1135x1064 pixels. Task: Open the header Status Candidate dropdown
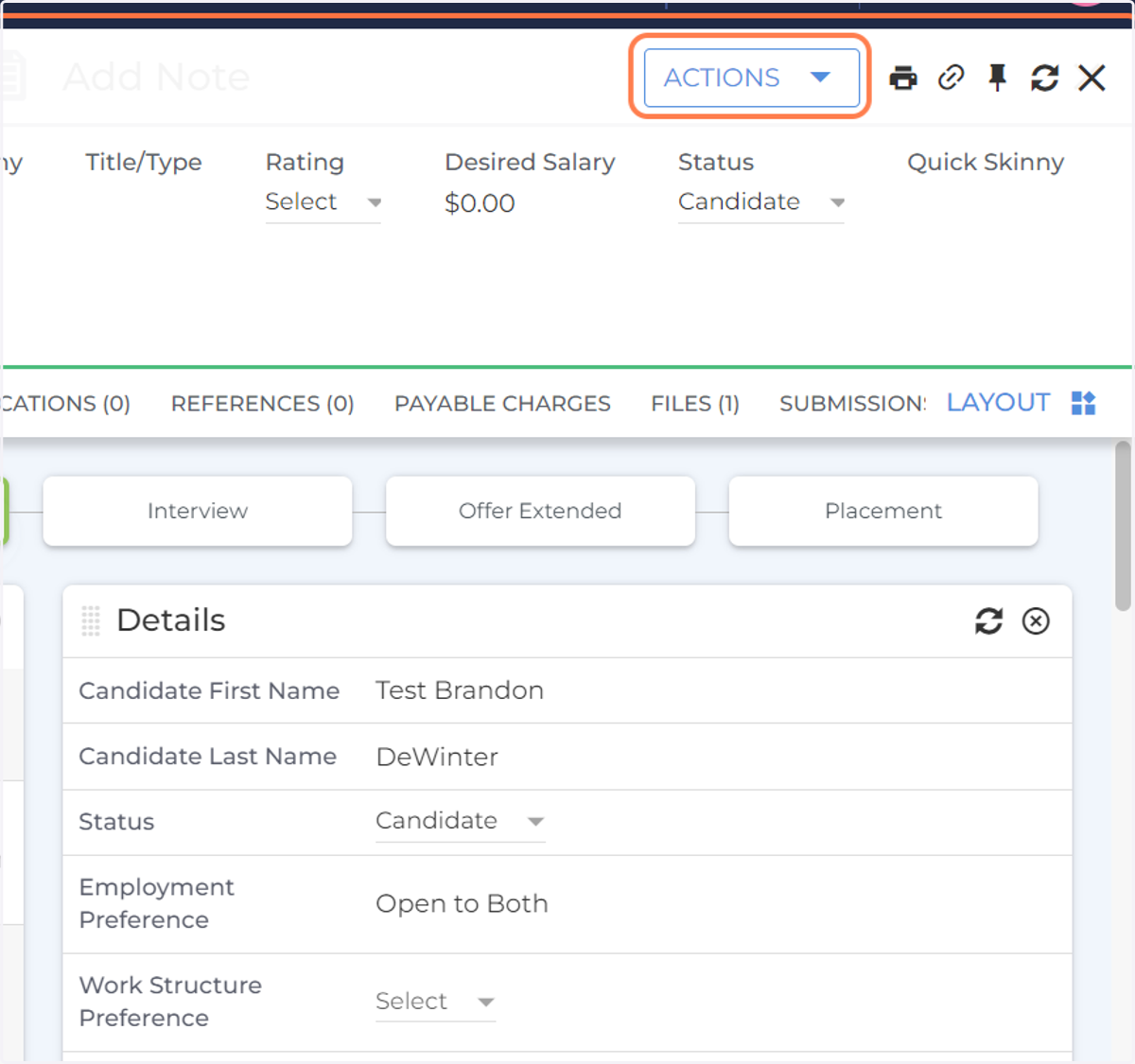coord(760,202)
